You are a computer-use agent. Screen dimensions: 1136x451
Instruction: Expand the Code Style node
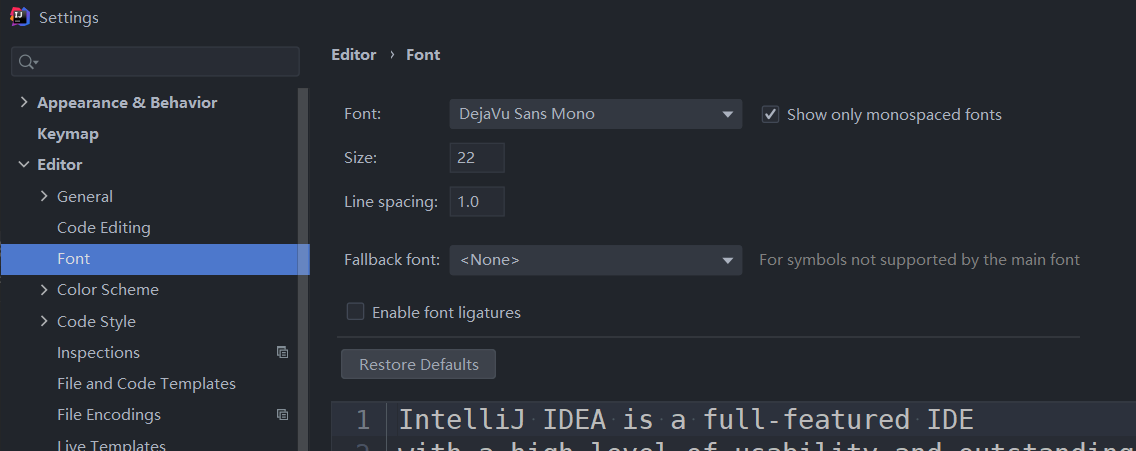point(44,321)
